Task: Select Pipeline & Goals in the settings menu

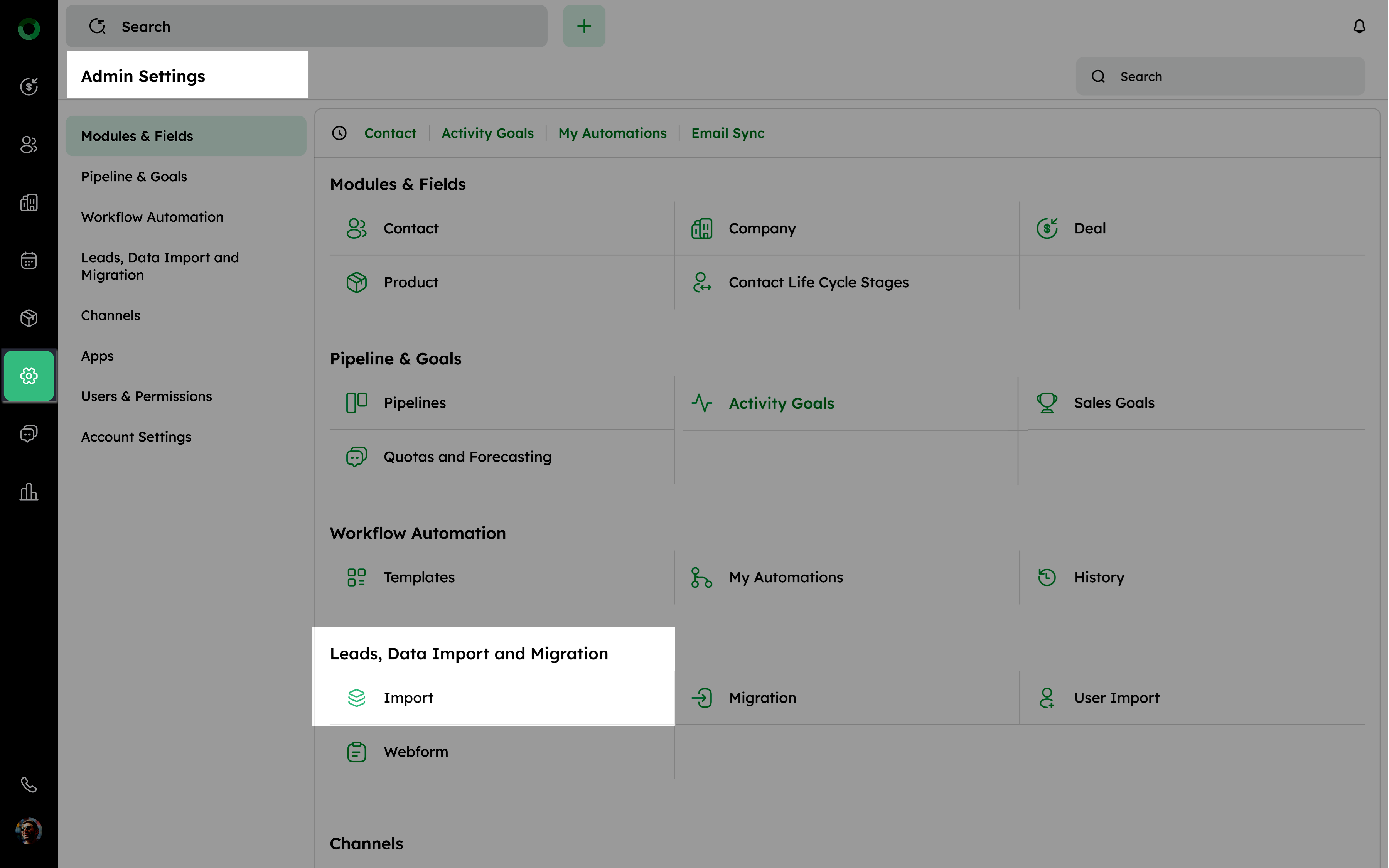Action: click(134, 177)
